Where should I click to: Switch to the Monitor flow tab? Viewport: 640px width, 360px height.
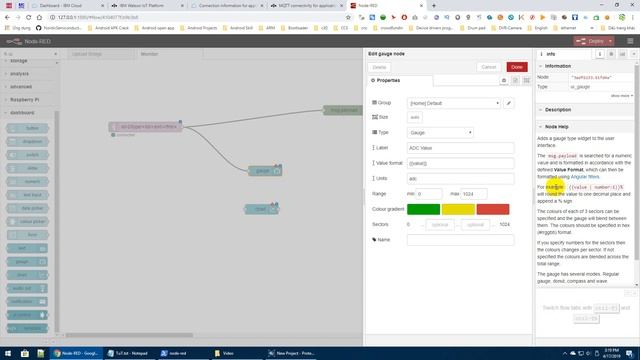pyautogui.click(x=168, y=54)
